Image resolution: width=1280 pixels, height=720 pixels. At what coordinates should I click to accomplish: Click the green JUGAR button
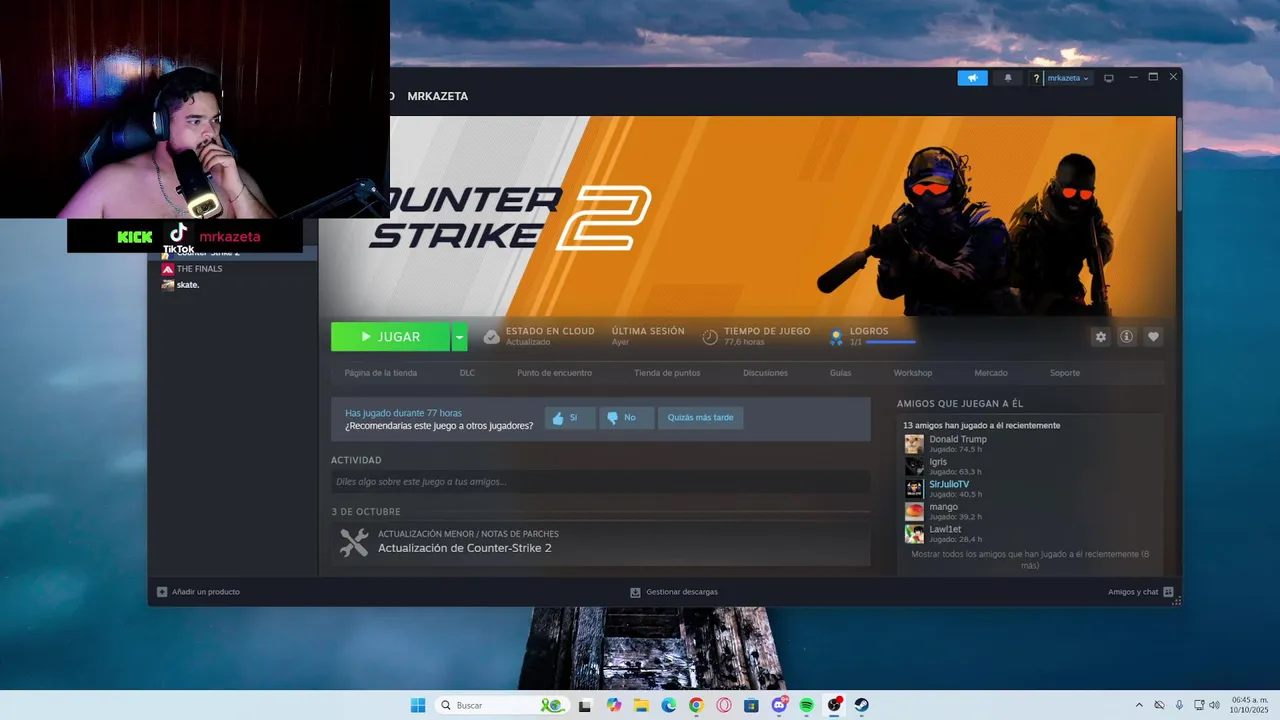tap(391, 337)
